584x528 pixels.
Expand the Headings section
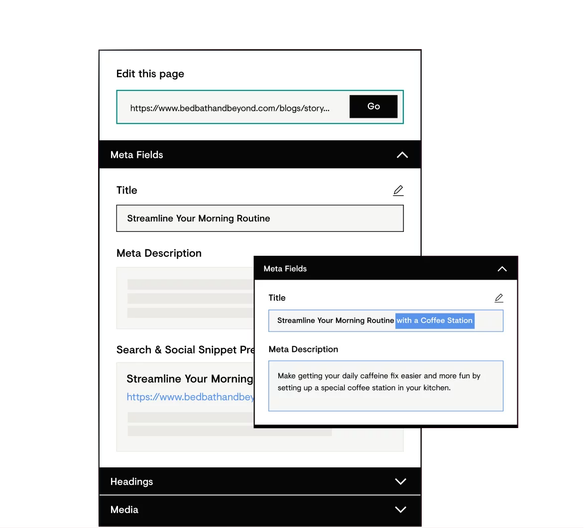coord(260,481)
